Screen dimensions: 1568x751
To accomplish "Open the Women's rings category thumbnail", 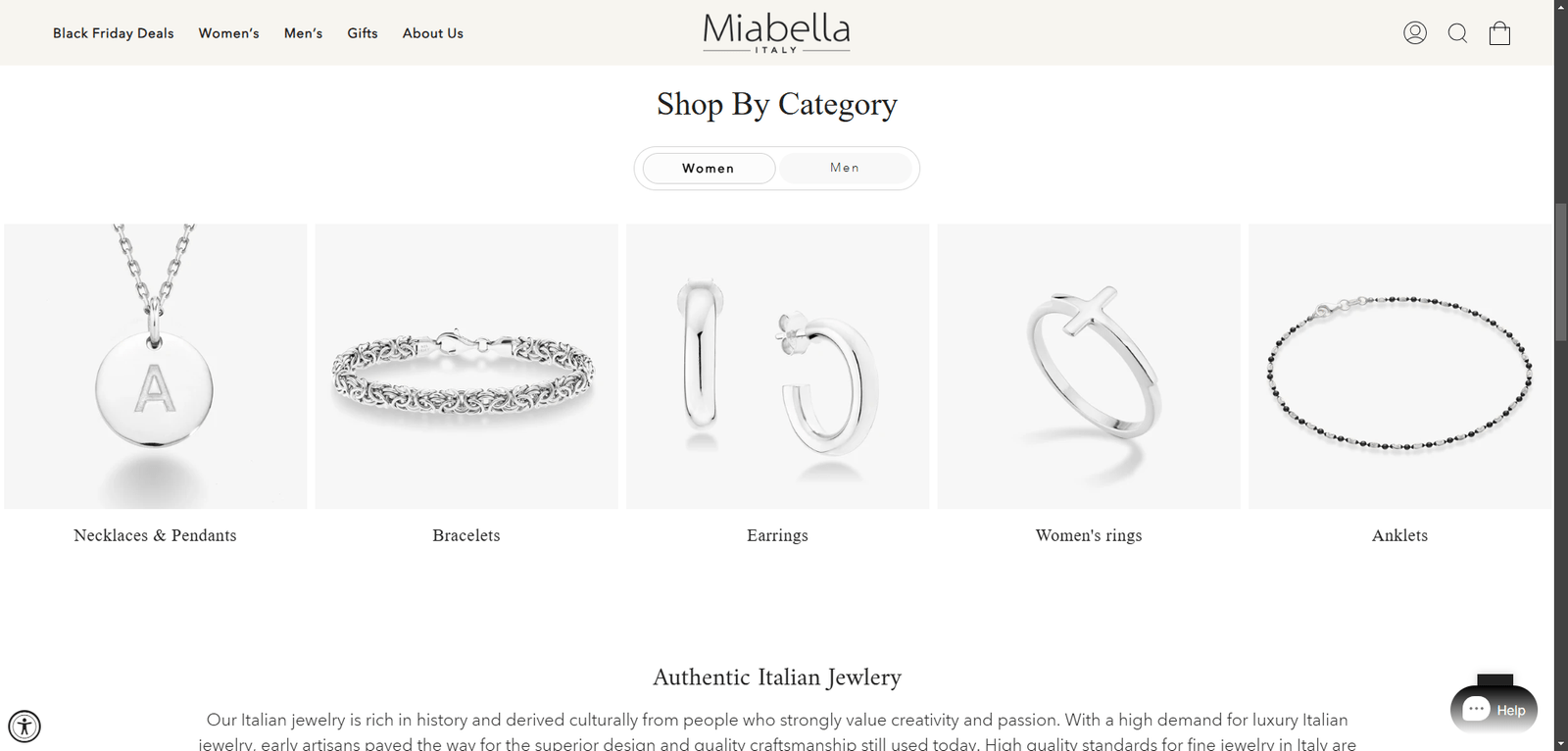I will coord(1088,366).
